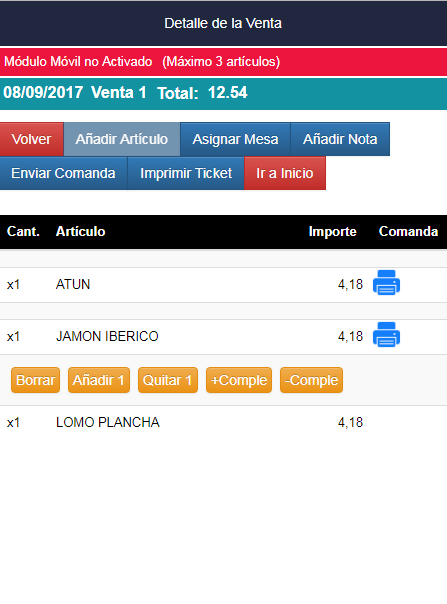Tap the Módulo Móvil no Activado banner
Screen dimensions: 447x604
pyautogui.click(x=224, y=62)
